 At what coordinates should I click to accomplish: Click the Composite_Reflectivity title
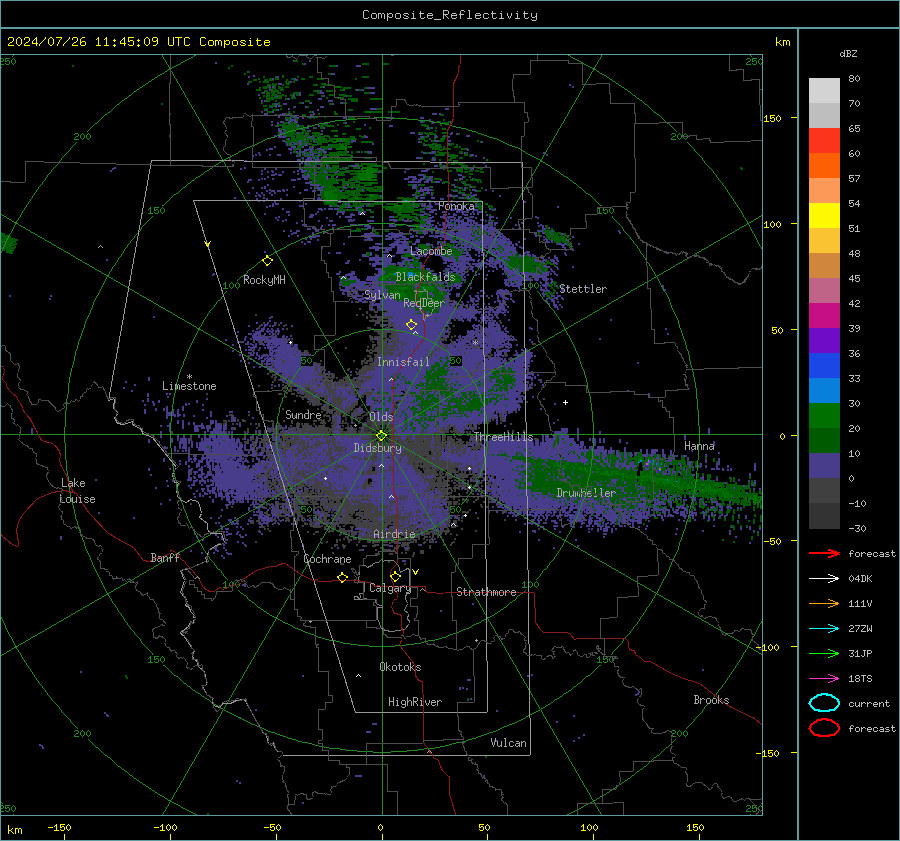(x=449, y=15)
